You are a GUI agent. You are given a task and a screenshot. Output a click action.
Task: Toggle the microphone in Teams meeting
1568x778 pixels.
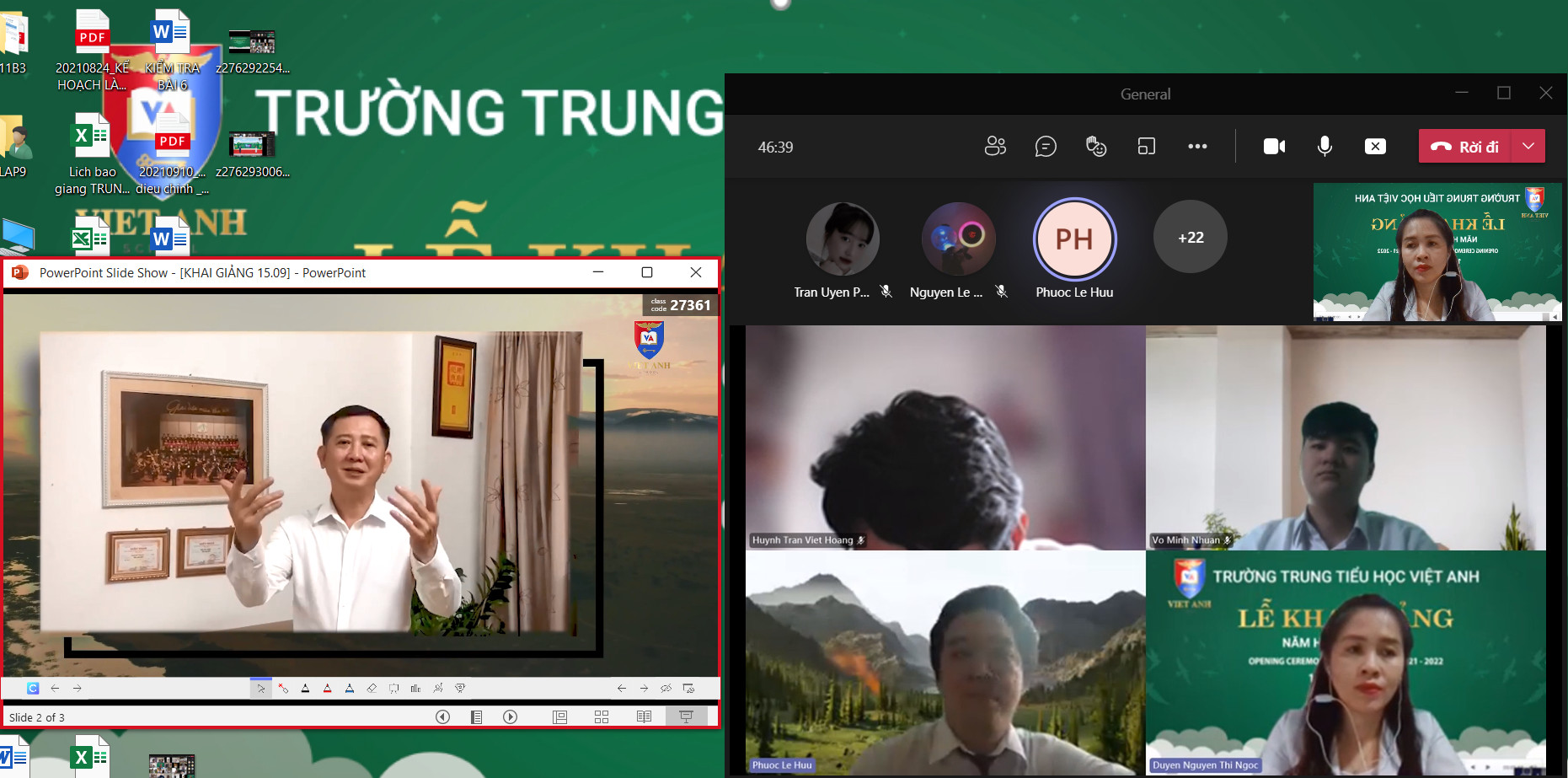point(1325,146)
